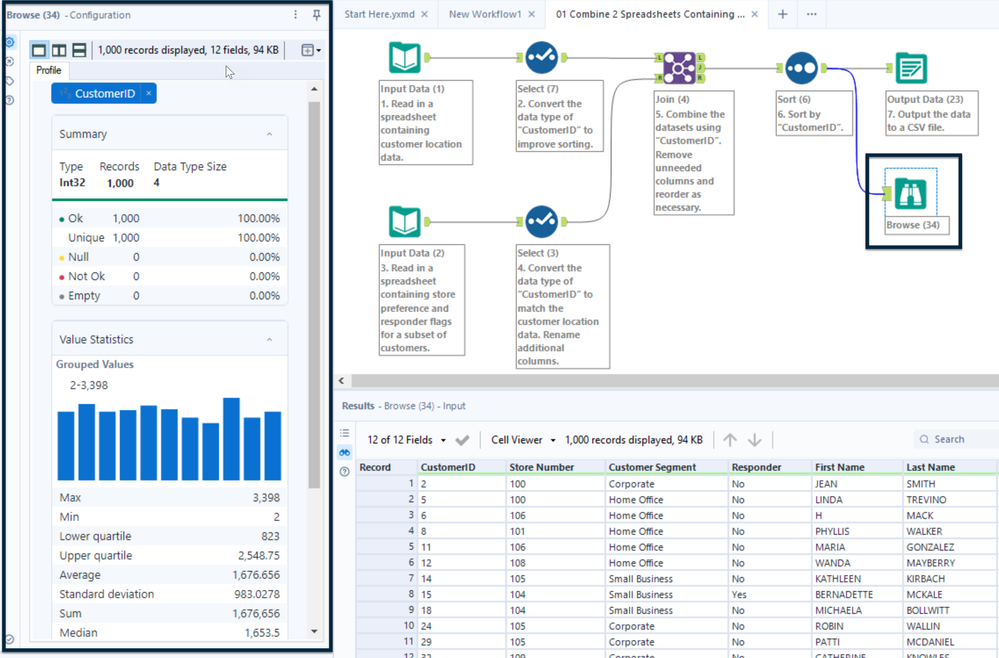The height and width of the screenshot is (658, 999).
Task: Click the Join (4) tool icon
Action: (679, 68)
